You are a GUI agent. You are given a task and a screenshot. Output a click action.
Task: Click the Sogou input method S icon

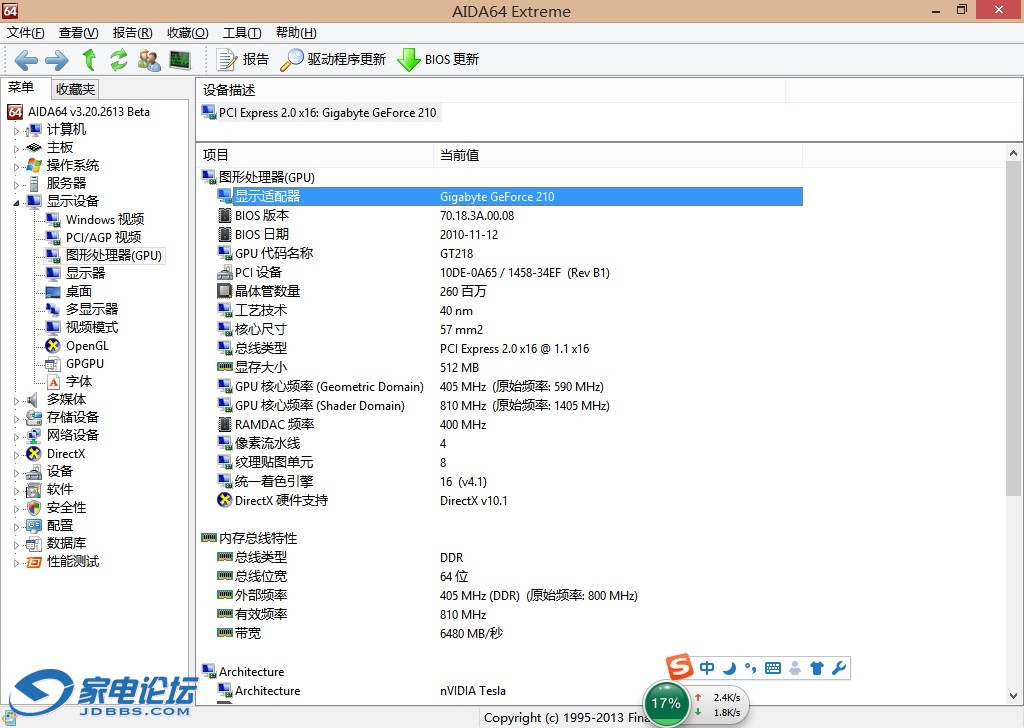680,668
